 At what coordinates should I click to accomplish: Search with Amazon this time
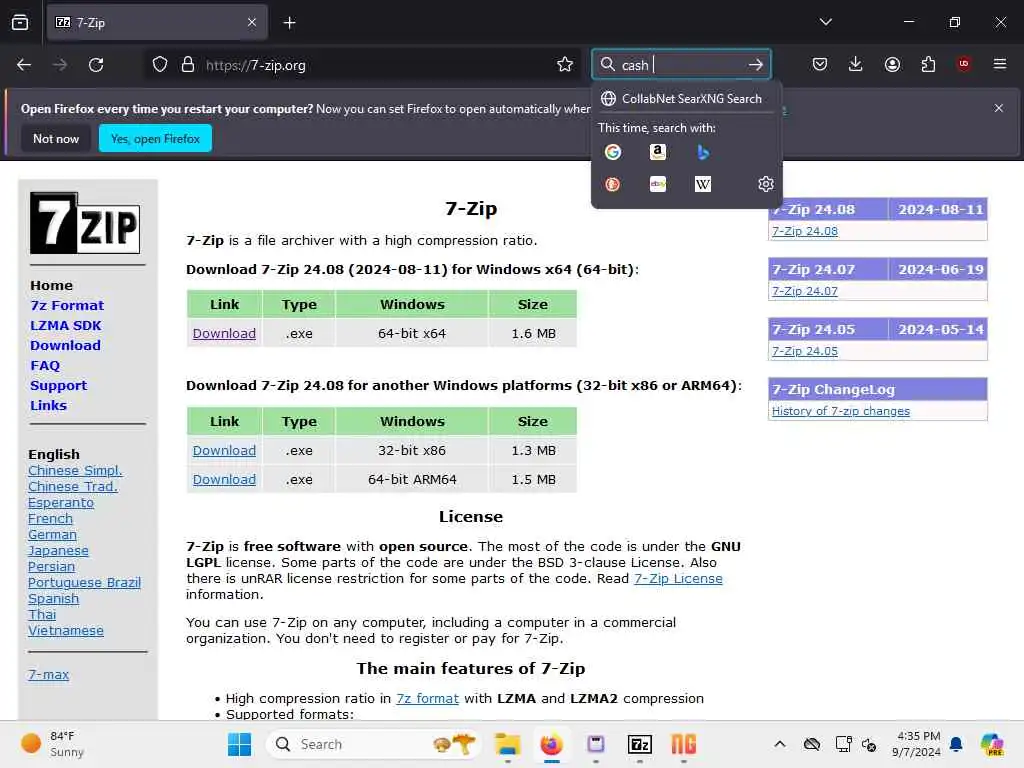(x=658, y=152)
